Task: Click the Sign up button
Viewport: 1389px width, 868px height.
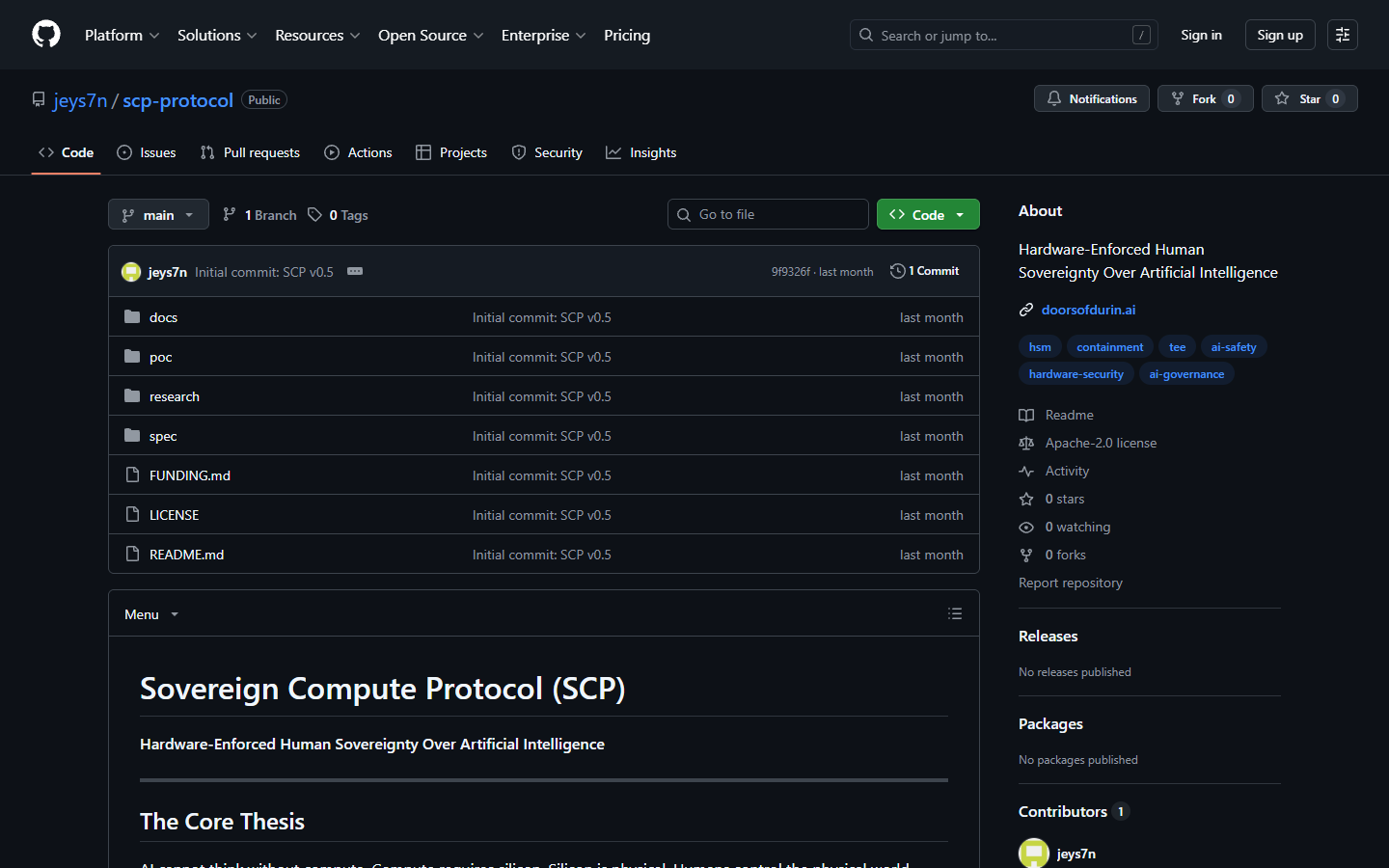Action: 1280,34
